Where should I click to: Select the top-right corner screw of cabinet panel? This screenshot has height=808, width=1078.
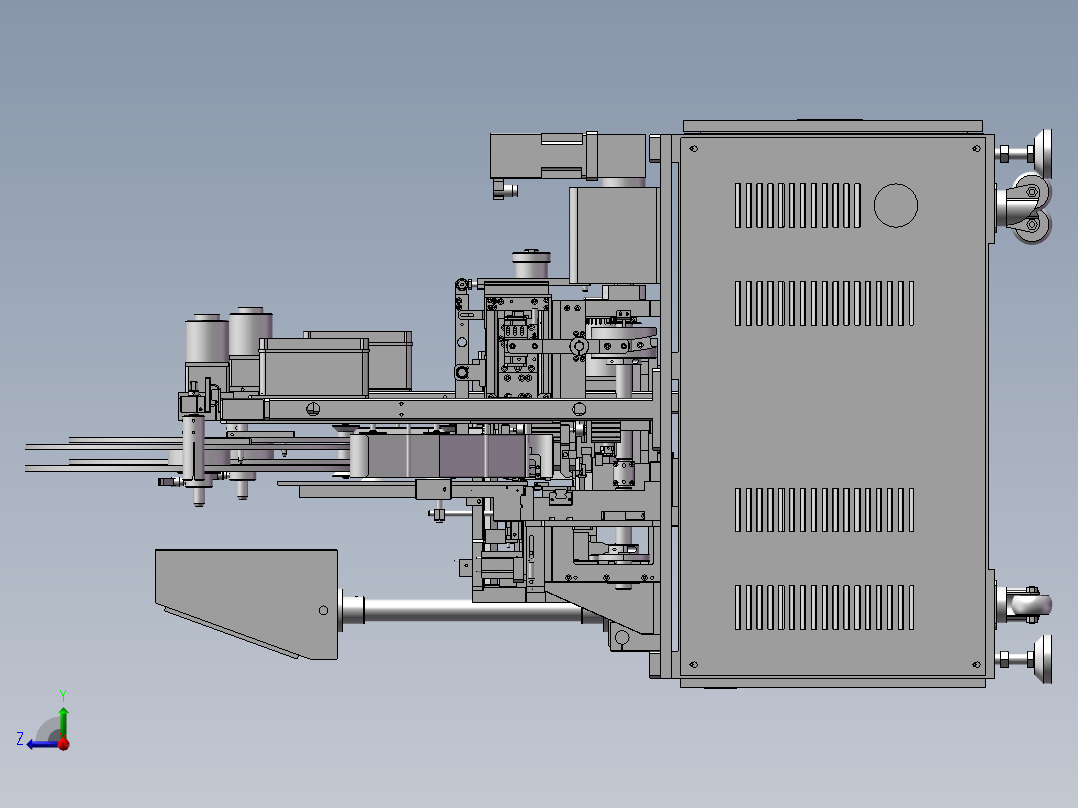click(976, 149)
